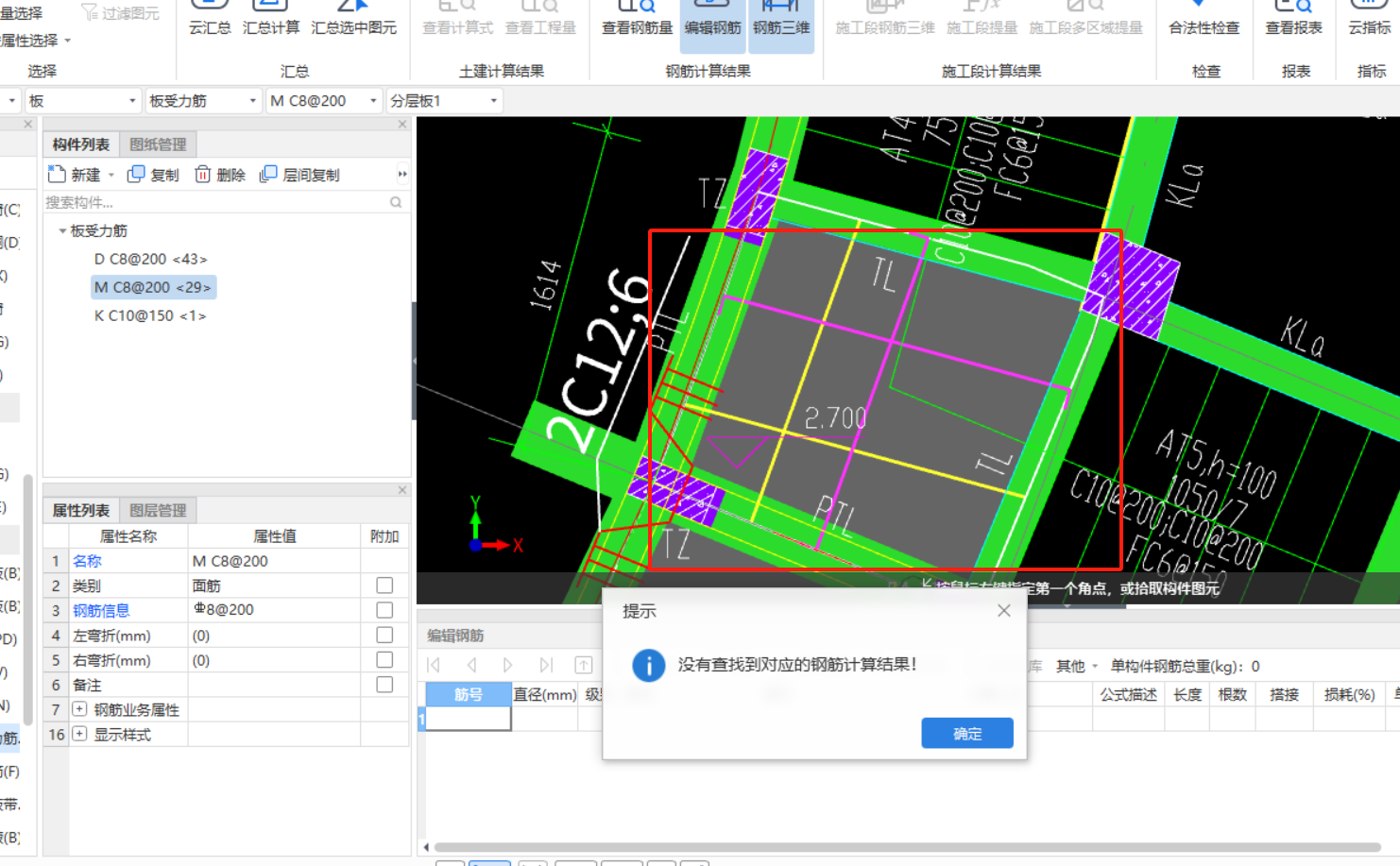Viewport: 1400px width, 866px height.
Task: Select tree item D C8@200 <43>
Action: tap(150, 259)
